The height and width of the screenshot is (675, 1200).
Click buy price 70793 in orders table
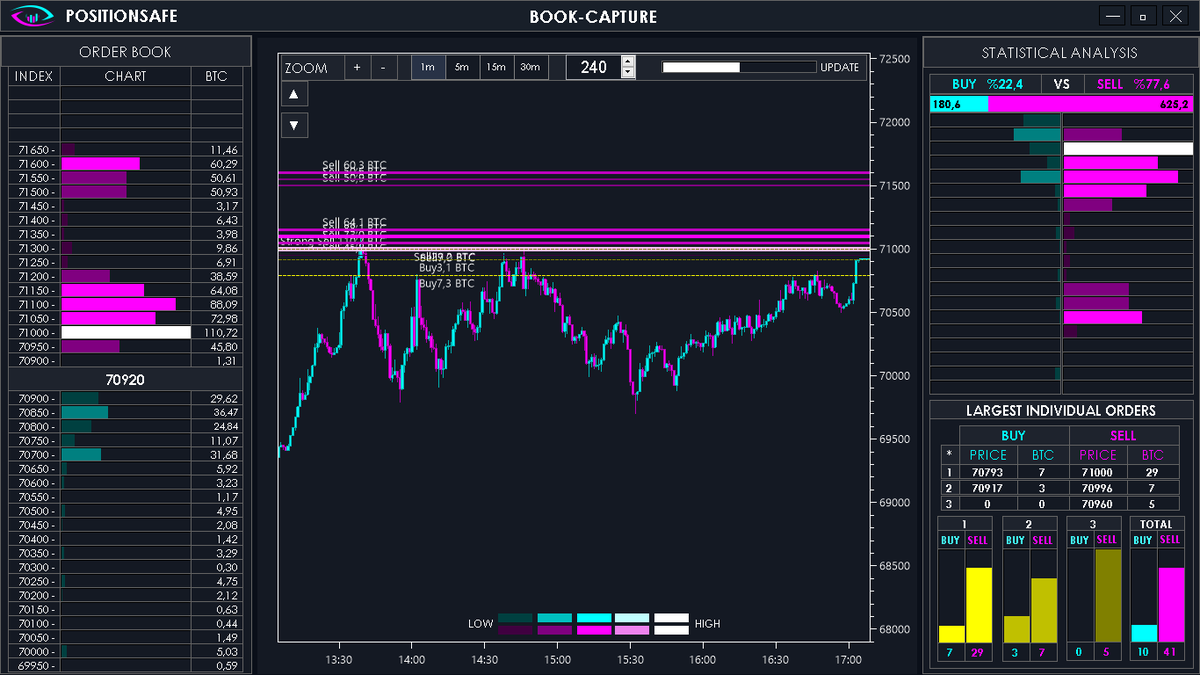pos(987,472)
